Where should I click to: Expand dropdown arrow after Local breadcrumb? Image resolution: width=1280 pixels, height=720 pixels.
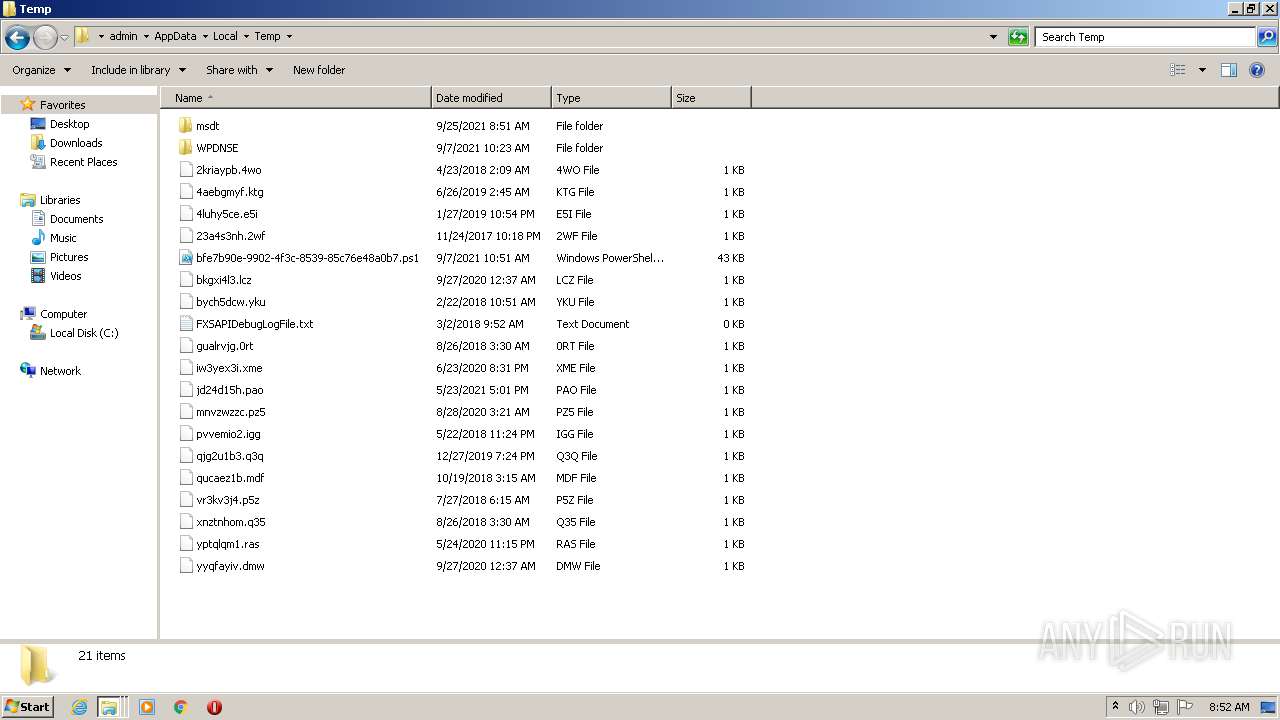[x=246, y=36]
